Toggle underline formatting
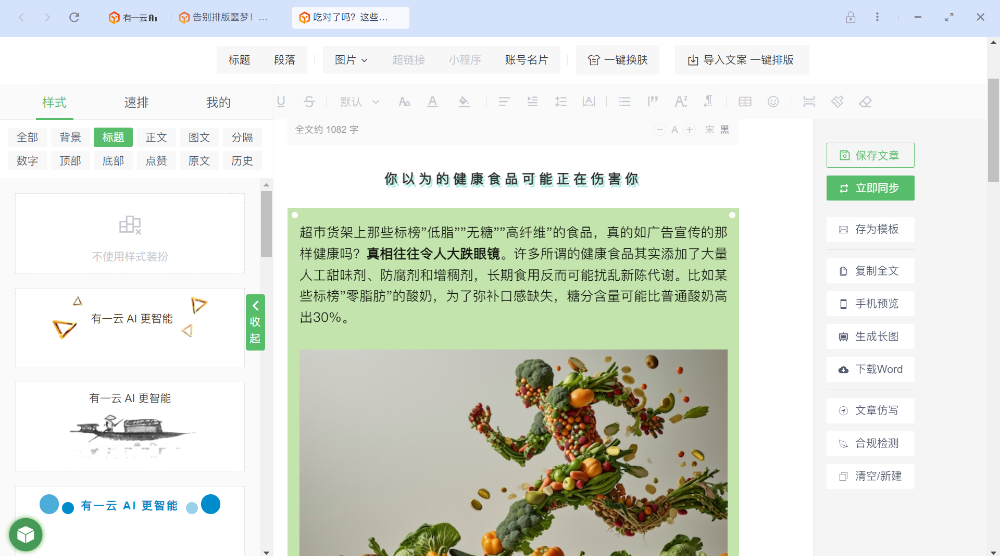Screen dimensions: 1000x556 click(x=281, y=101)
